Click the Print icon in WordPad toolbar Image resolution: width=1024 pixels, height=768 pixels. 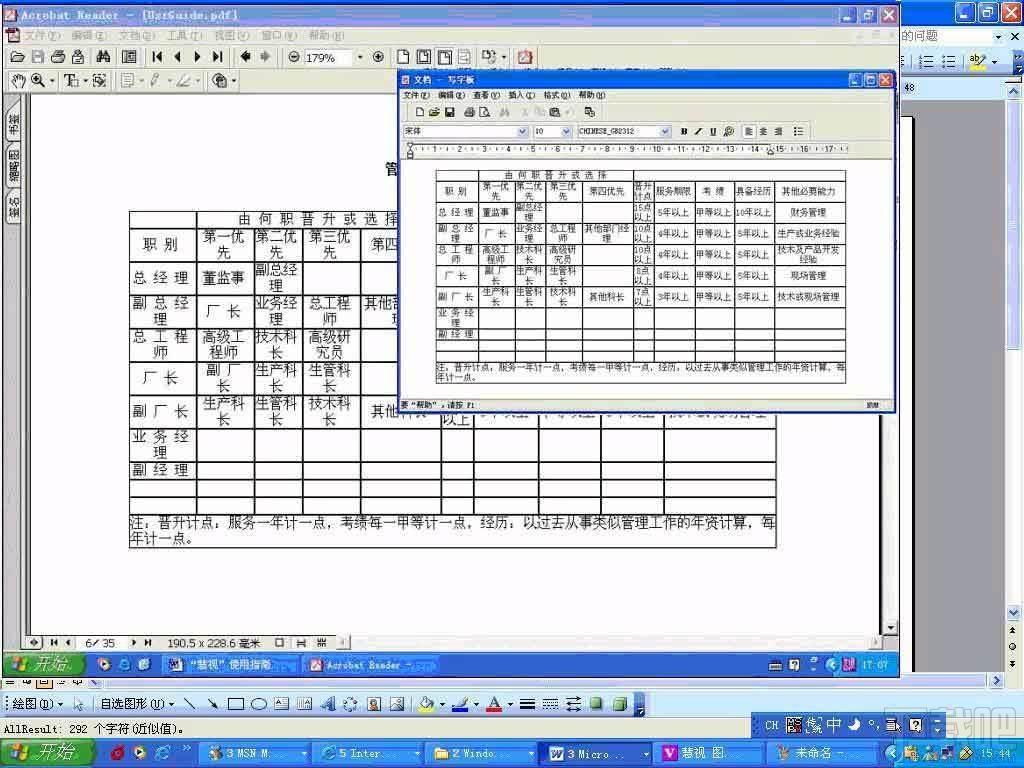tap(469, 112)
